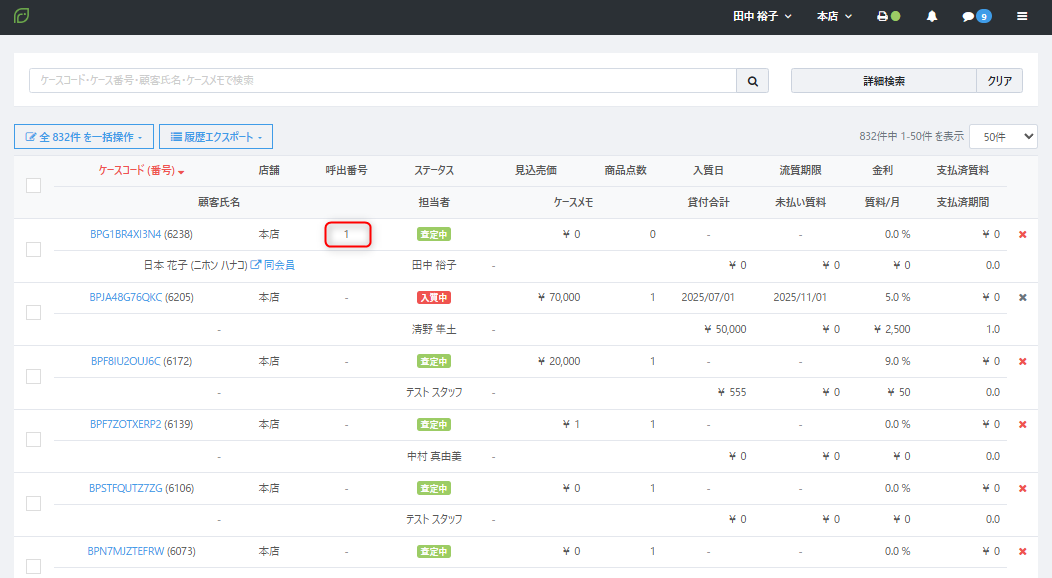Expand the 田中 裕子 user dropdown
The image size is (1052, 578).
tap(762, 17)
